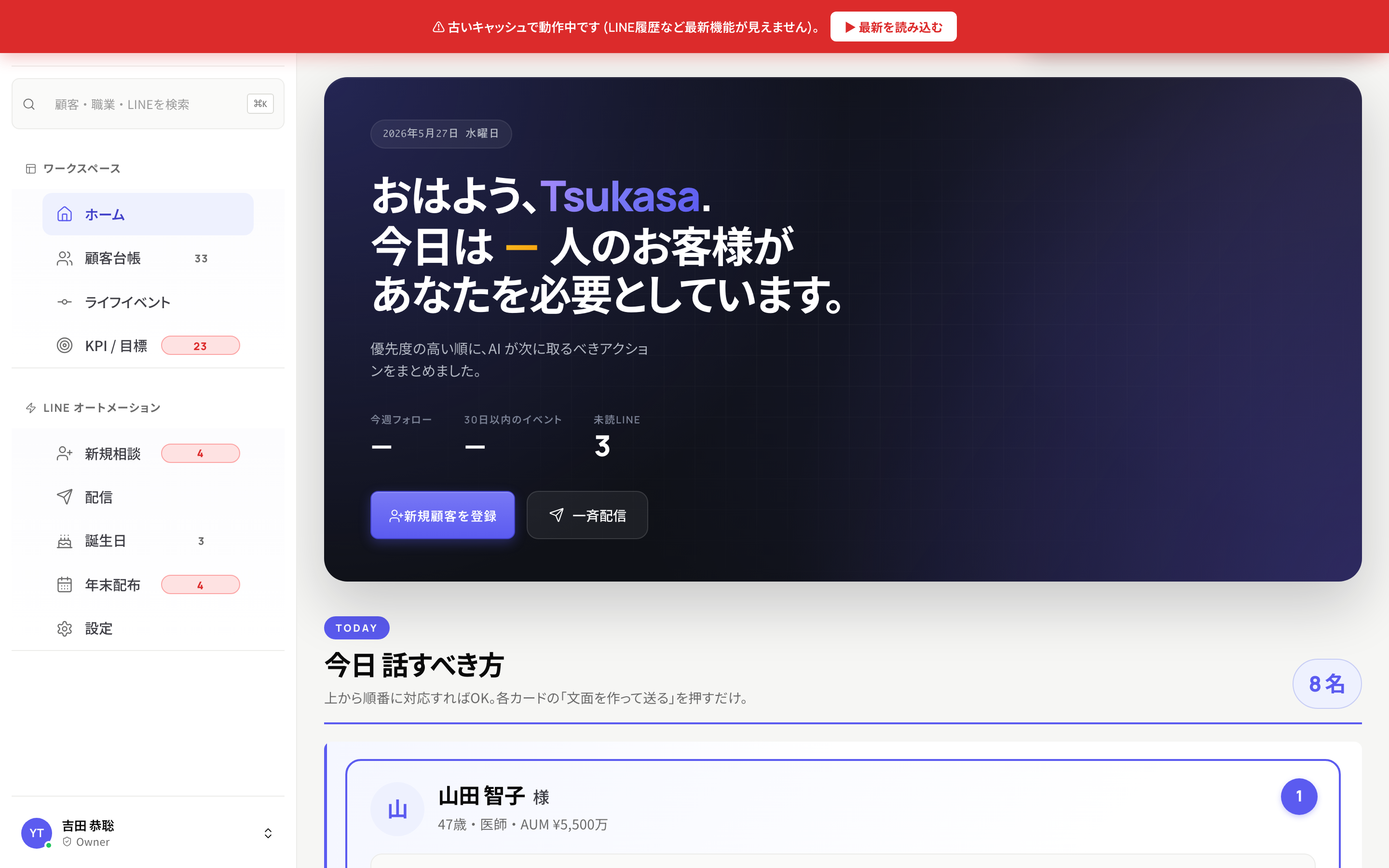The width and height of the screenshot is (1389, 868).
Task: Click the ワークスペース section icon
Action: coord(31,168)
